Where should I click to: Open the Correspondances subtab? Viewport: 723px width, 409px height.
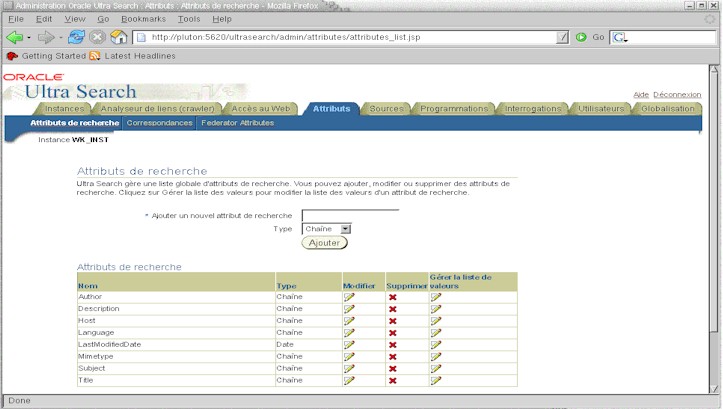click(x=160, y=123)
